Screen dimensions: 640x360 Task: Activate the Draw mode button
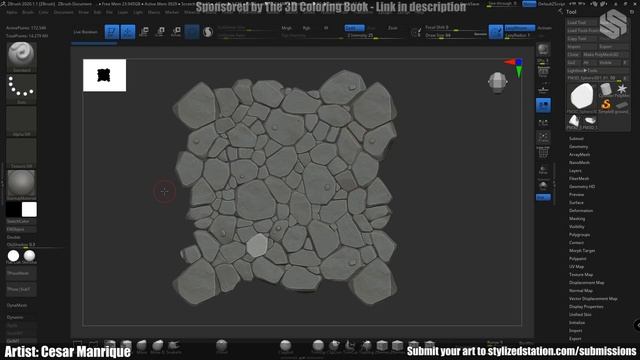pos(128,32)
